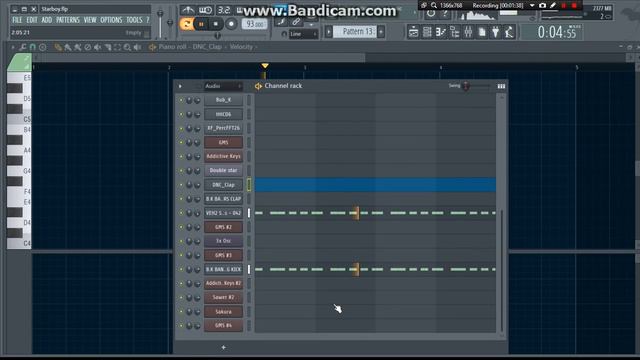This screenshot has width=640, height=360.
Task: Click arrow right of Pattern 13
Action: (381, 31)
